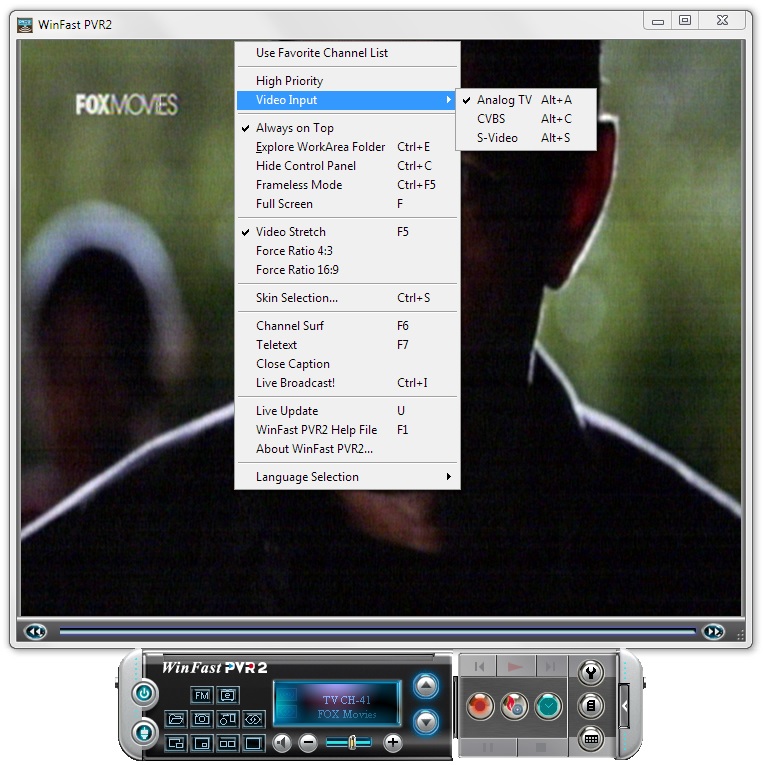Image resolution: width=764 pixels, height=765 pixels.
Task: Click the volume slider on control panel
Action: (x=349, y=743)
